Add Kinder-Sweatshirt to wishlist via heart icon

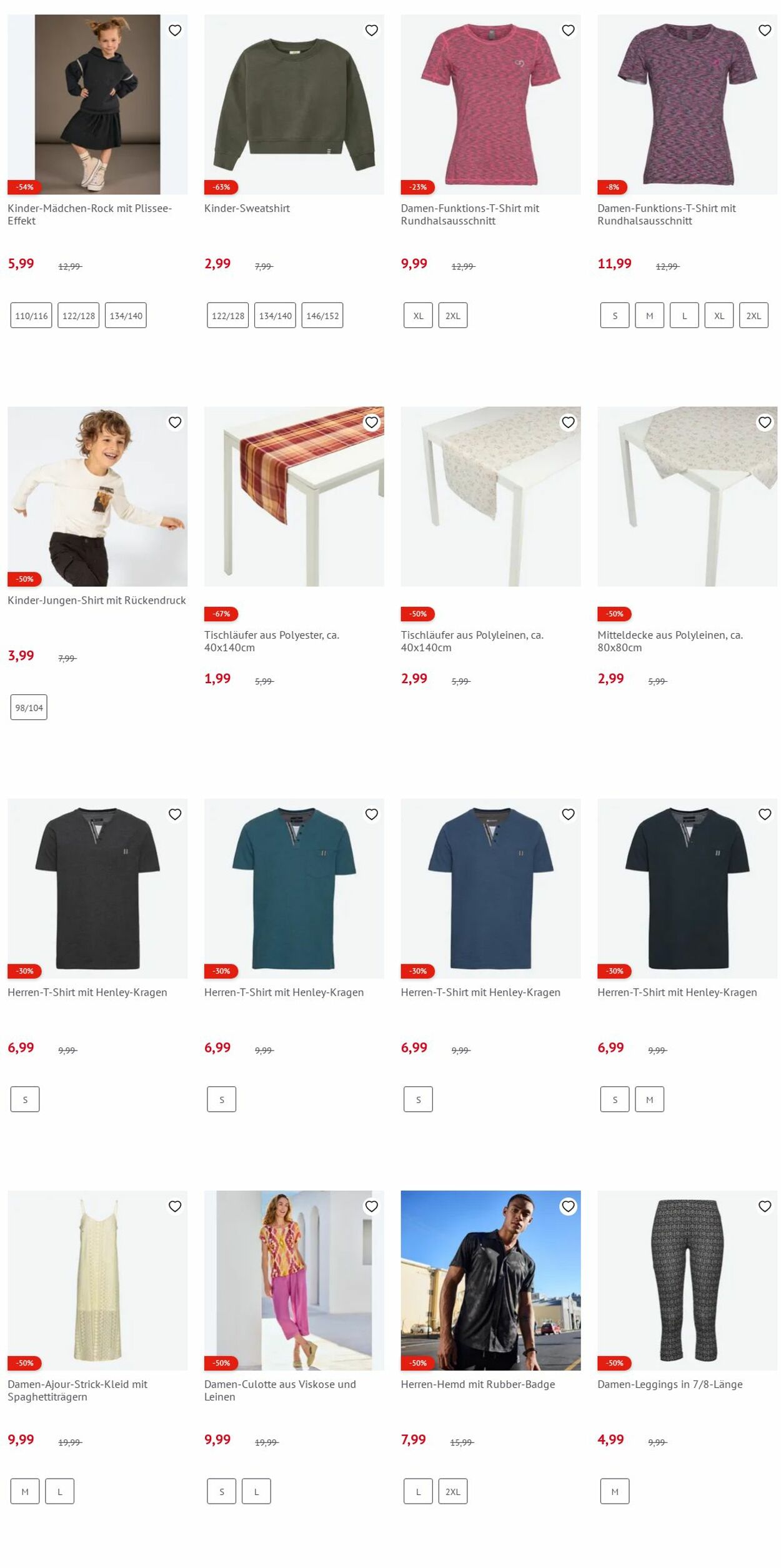371,30
